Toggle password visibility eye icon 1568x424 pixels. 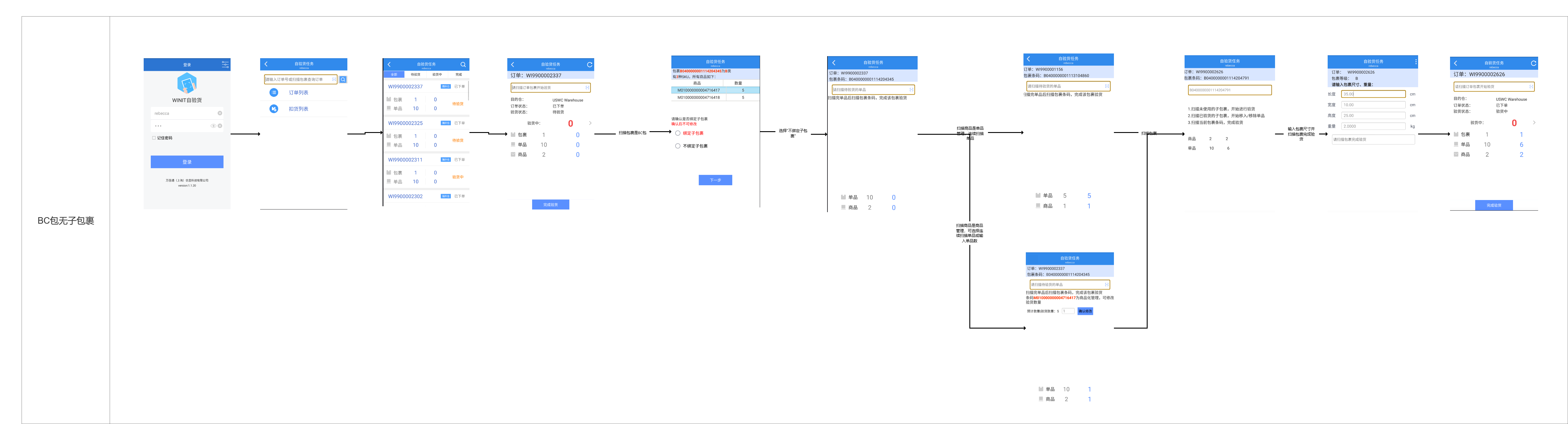tap(213, 126)
